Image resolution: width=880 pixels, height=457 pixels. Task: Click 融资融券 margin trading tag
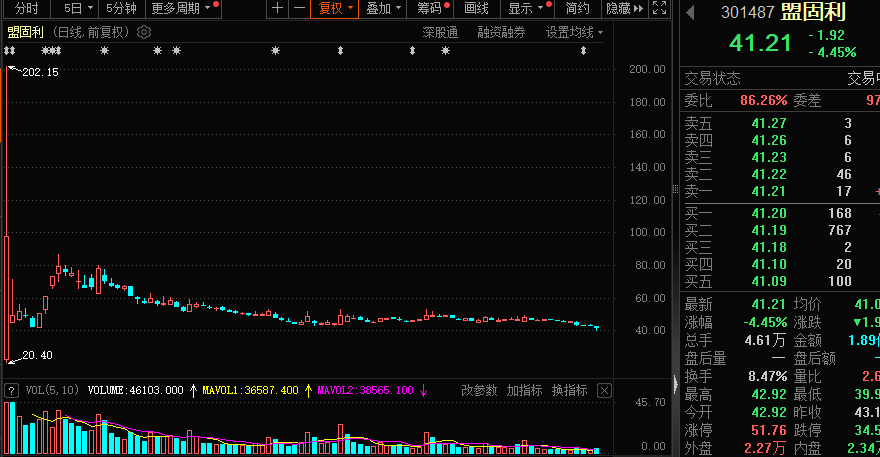(501, 33)
